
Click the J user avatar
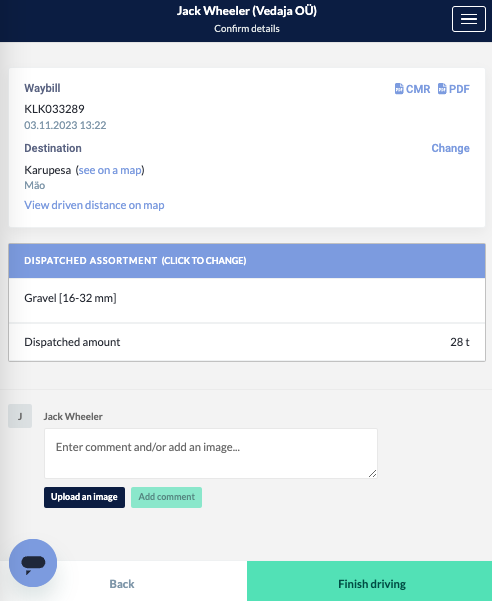20,416
